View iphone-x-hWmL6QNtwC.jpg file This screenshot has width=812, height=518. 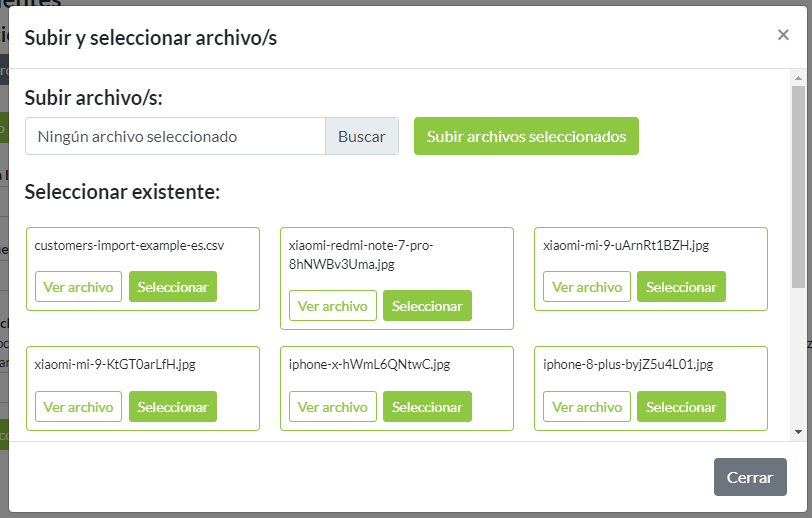tap(333, 407)
